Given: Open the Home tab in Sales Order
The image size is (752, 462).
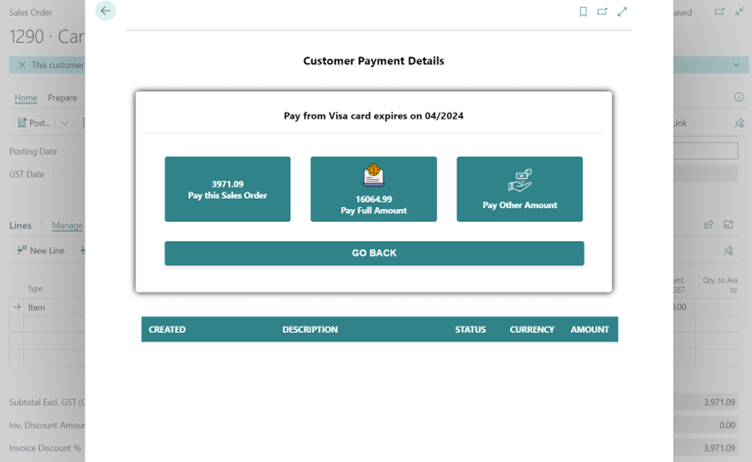Looking at the screenshot, I should coord(25,97).
